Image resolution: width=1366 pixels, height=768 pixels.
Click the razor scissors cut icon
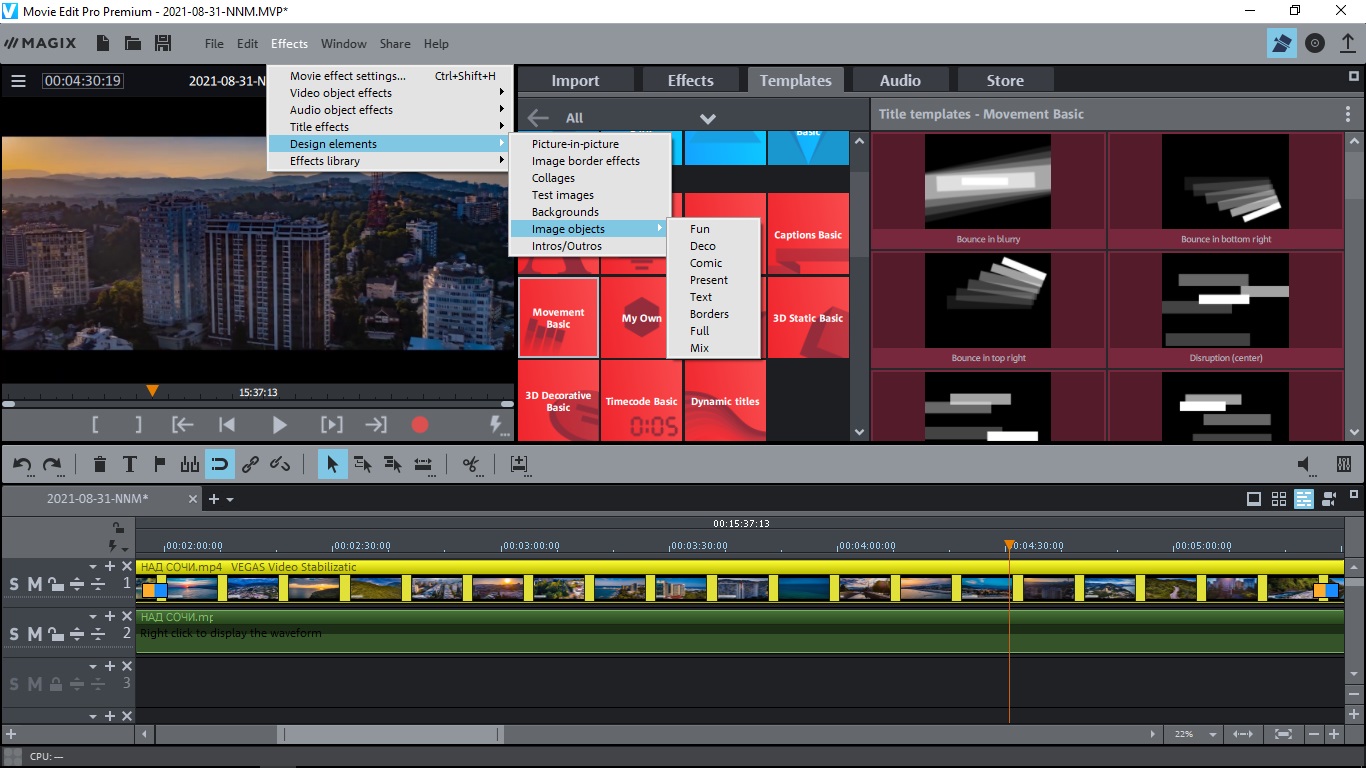tap(471, 464)
